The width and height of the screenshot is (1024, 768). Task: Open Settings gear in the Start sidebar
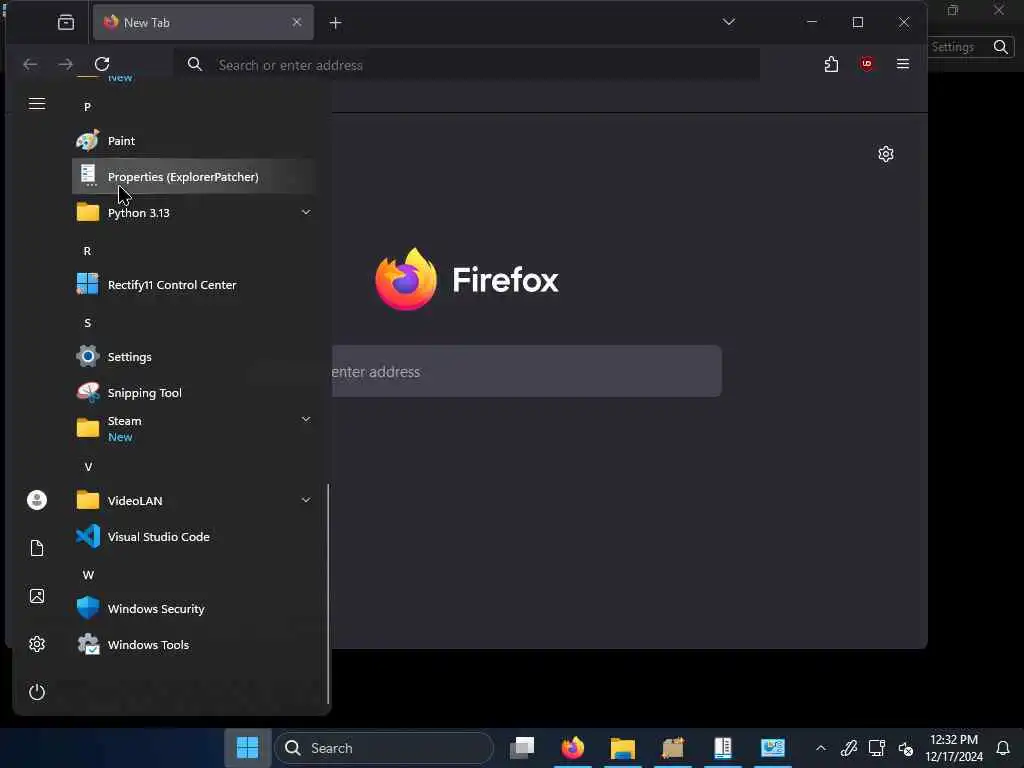[37, 644]
